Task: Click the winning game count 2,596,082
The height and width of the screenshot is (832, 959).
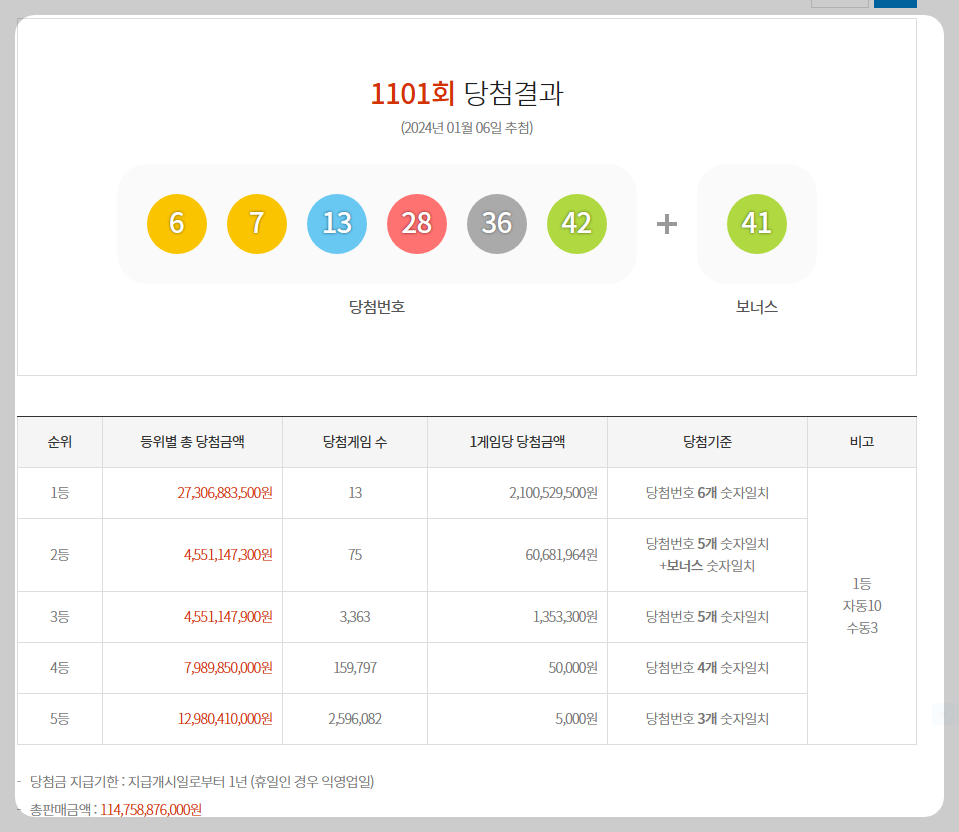Action: click(355, 719)
